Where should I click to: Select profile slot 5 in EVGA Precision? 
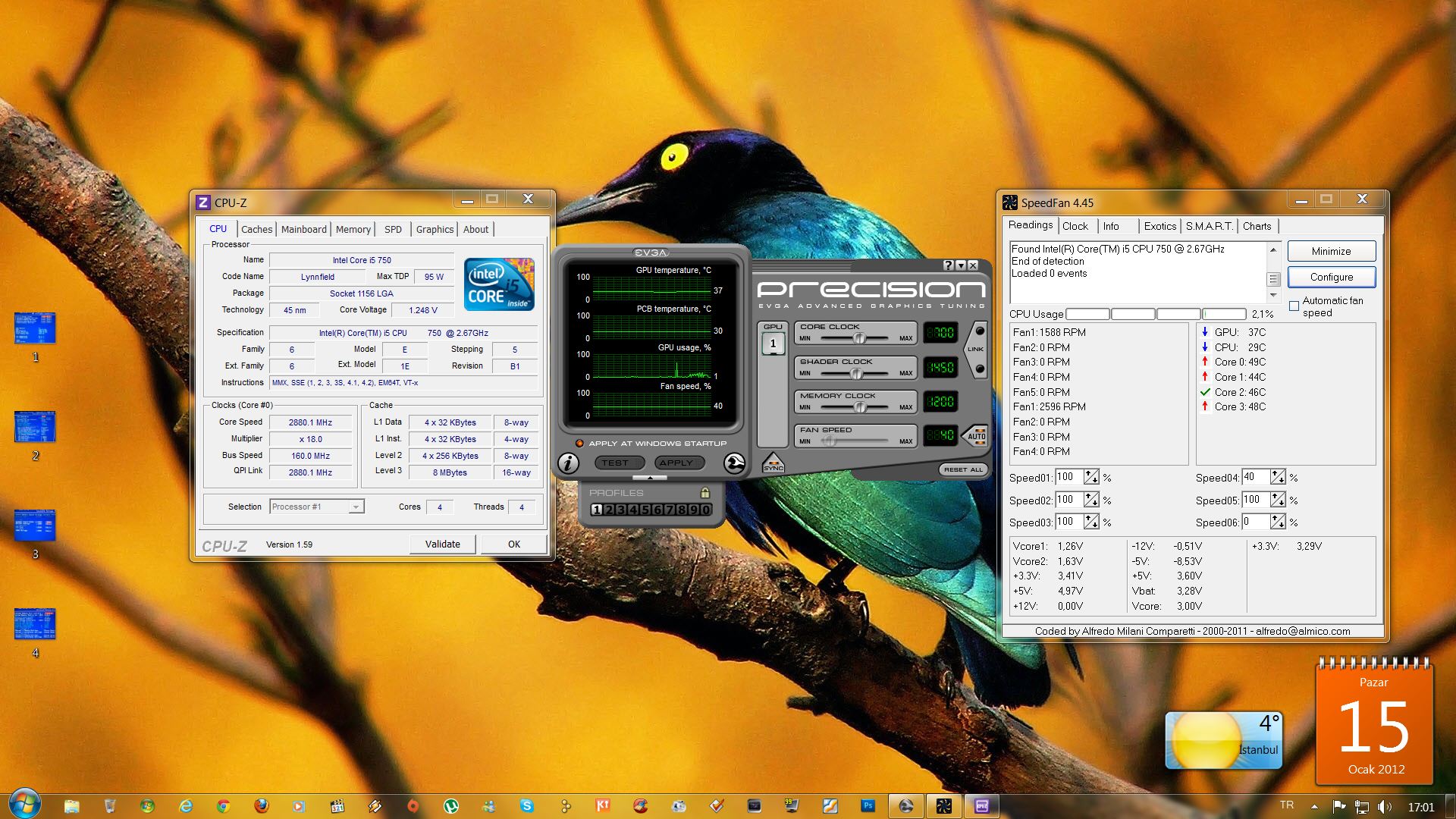[645, 510]
